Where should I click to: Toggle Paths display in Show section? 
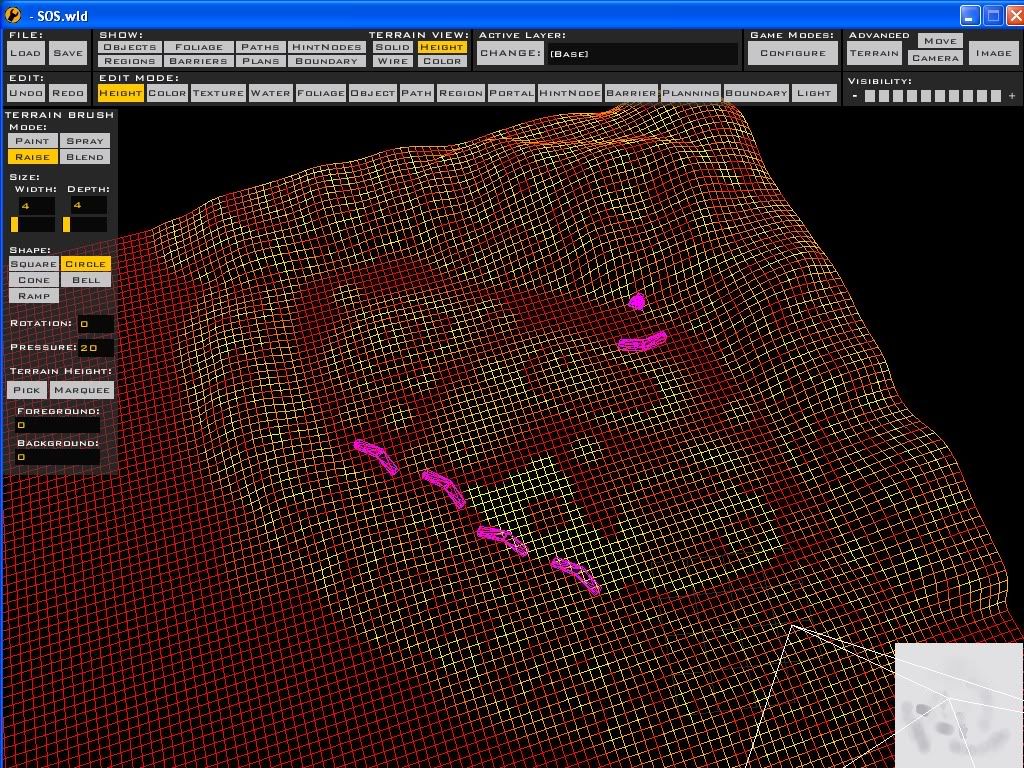coord(260,47)
